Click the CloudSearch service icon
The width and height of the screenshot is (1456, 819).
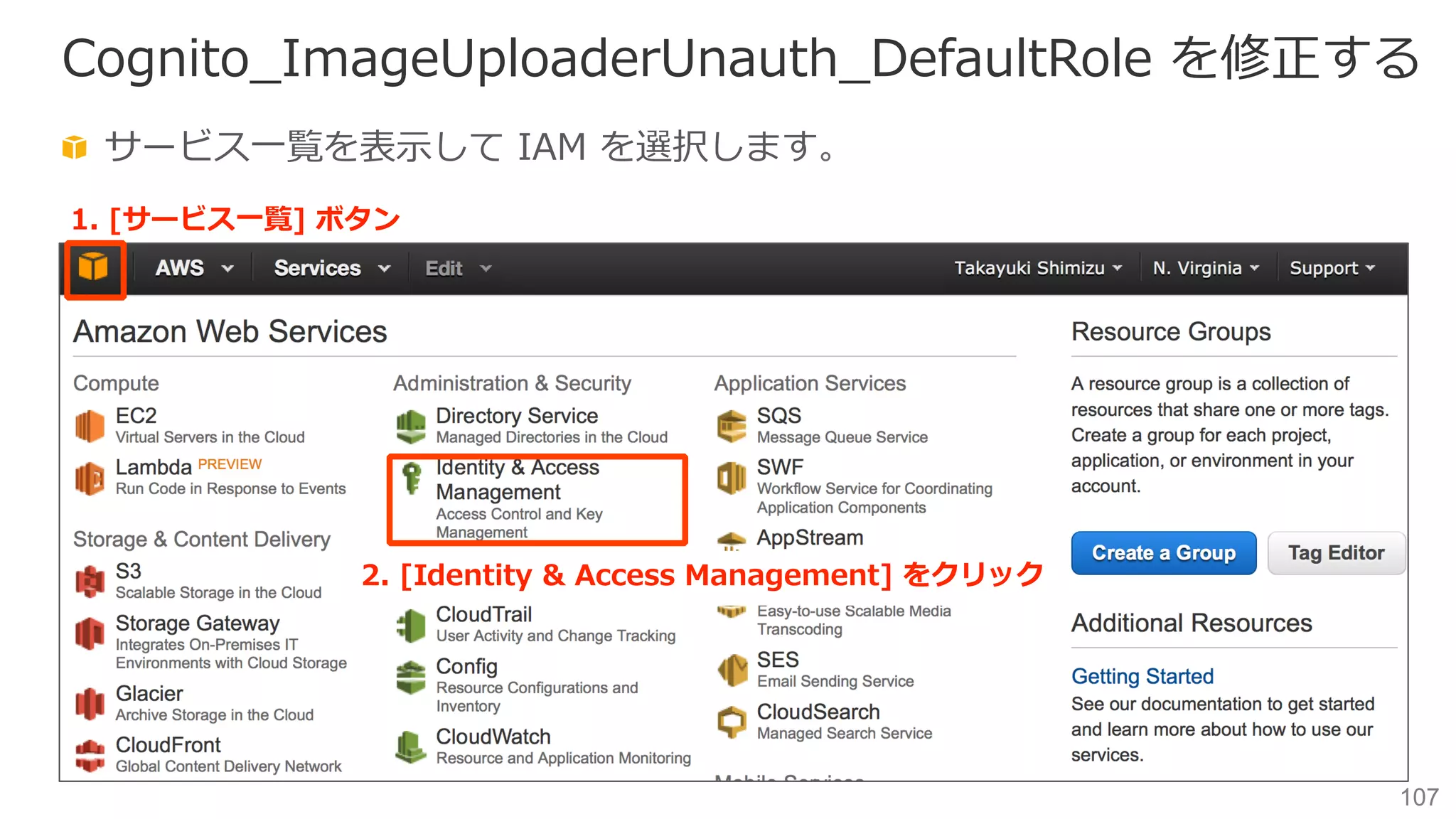click(732, 722)
